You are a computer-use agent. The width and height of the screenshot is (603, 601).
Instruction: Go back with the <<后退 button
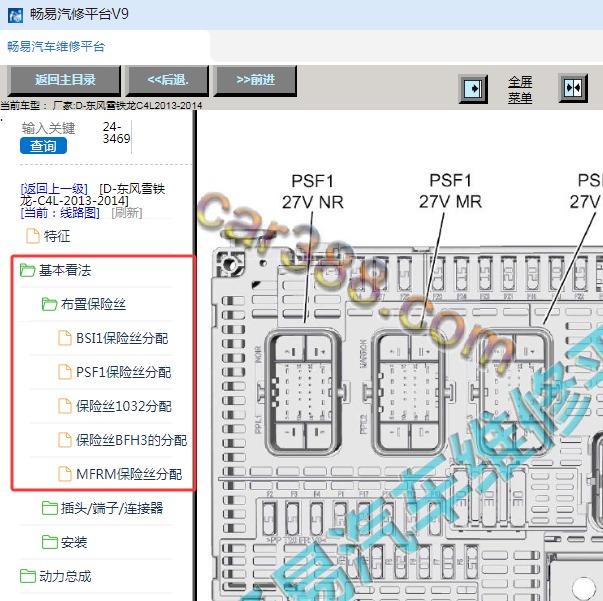[x=168, y=80]
